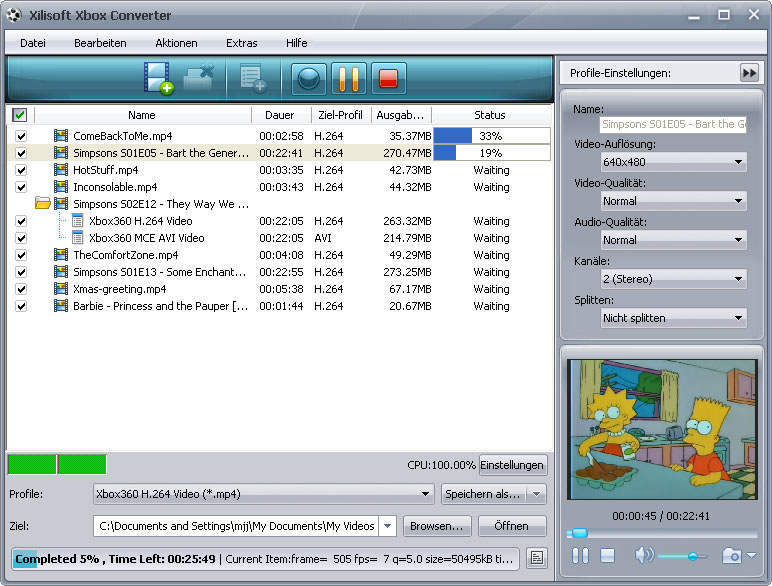Open the Kanäle 2 (Stereo) dropdown
The image size is (772, 586).
pyautogui.click(x=673, y=279)
